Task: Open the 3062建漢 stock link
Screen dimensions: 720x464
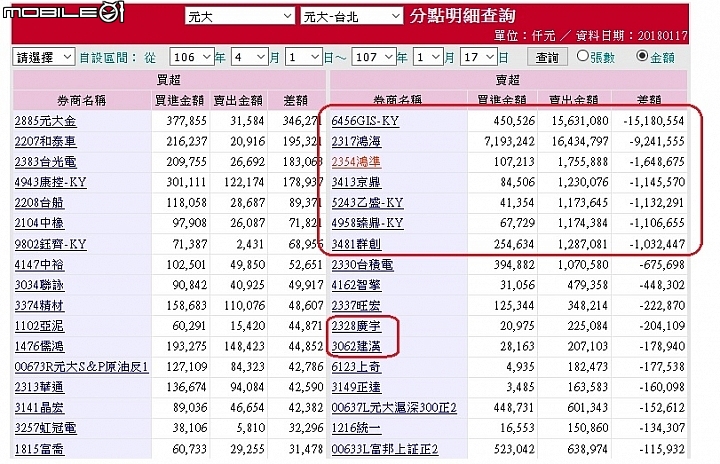Action: point(356,346)
